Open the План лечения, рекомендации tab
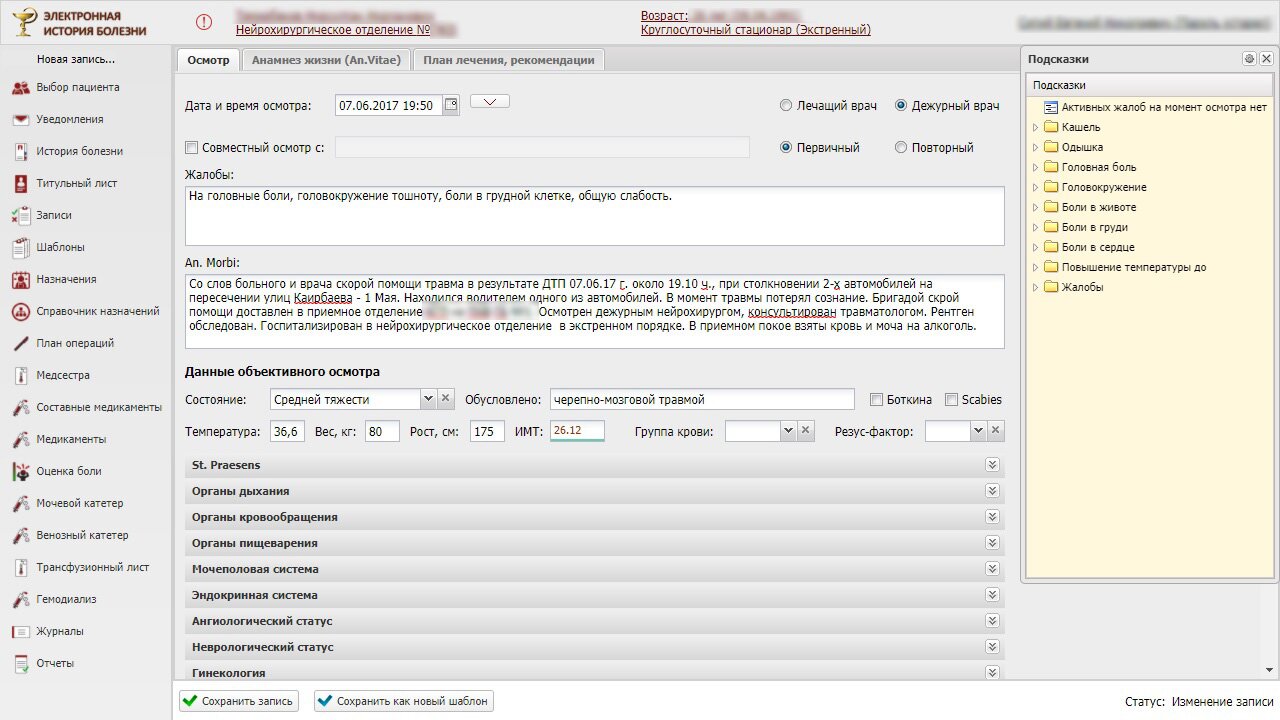Screen dimensions: 1280x720 (x=508, y=60)
